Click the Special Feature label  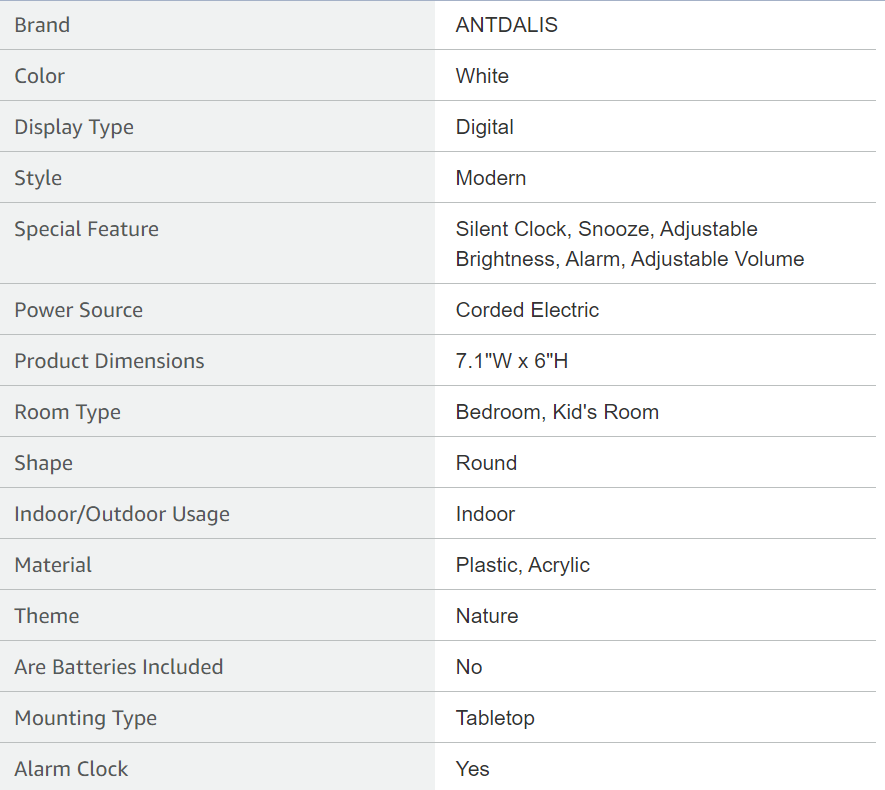pos(86,229)
